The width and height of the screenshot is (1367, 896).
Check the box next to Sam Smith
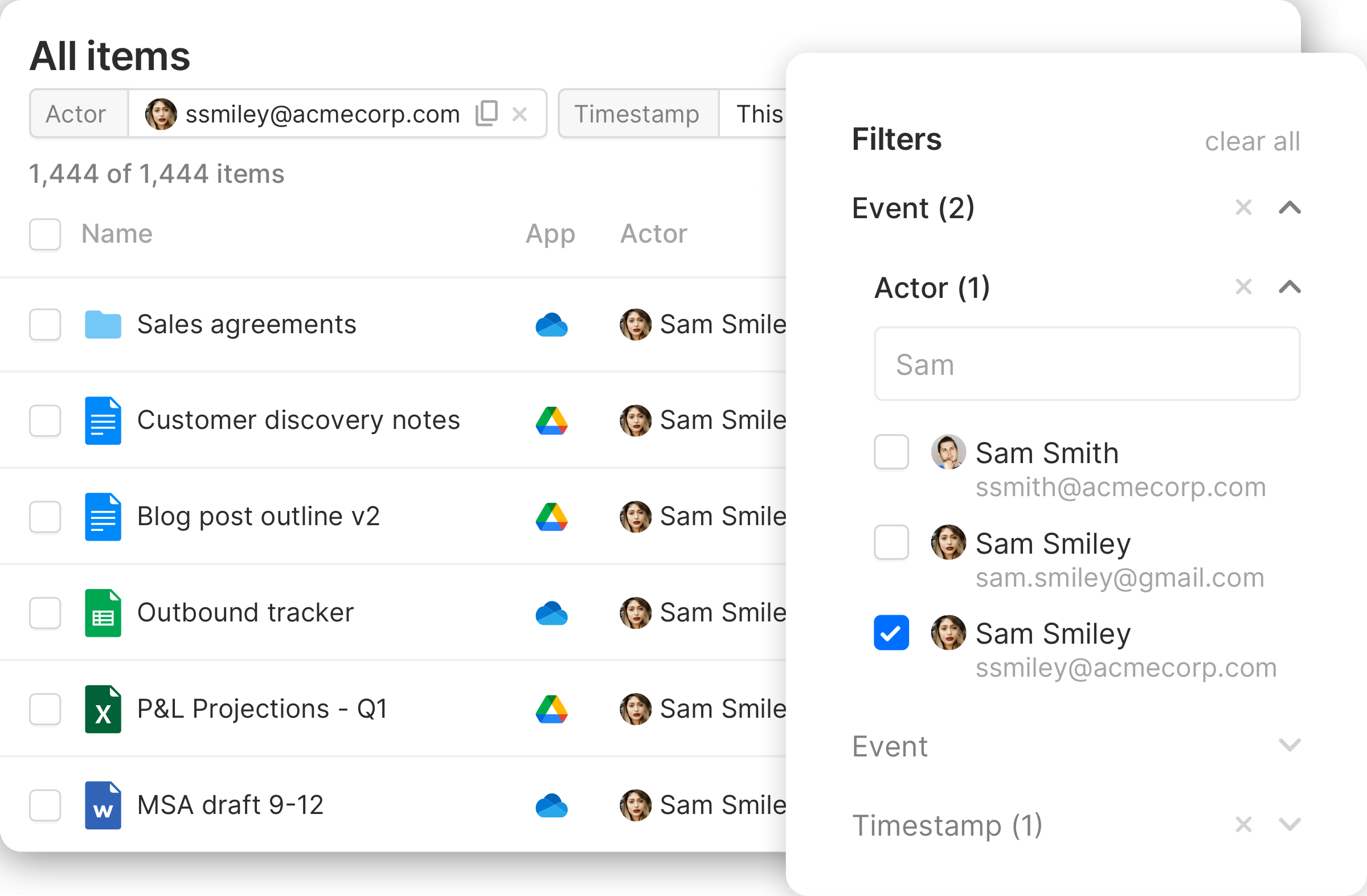pyautogui.click(x=891, y=453)
